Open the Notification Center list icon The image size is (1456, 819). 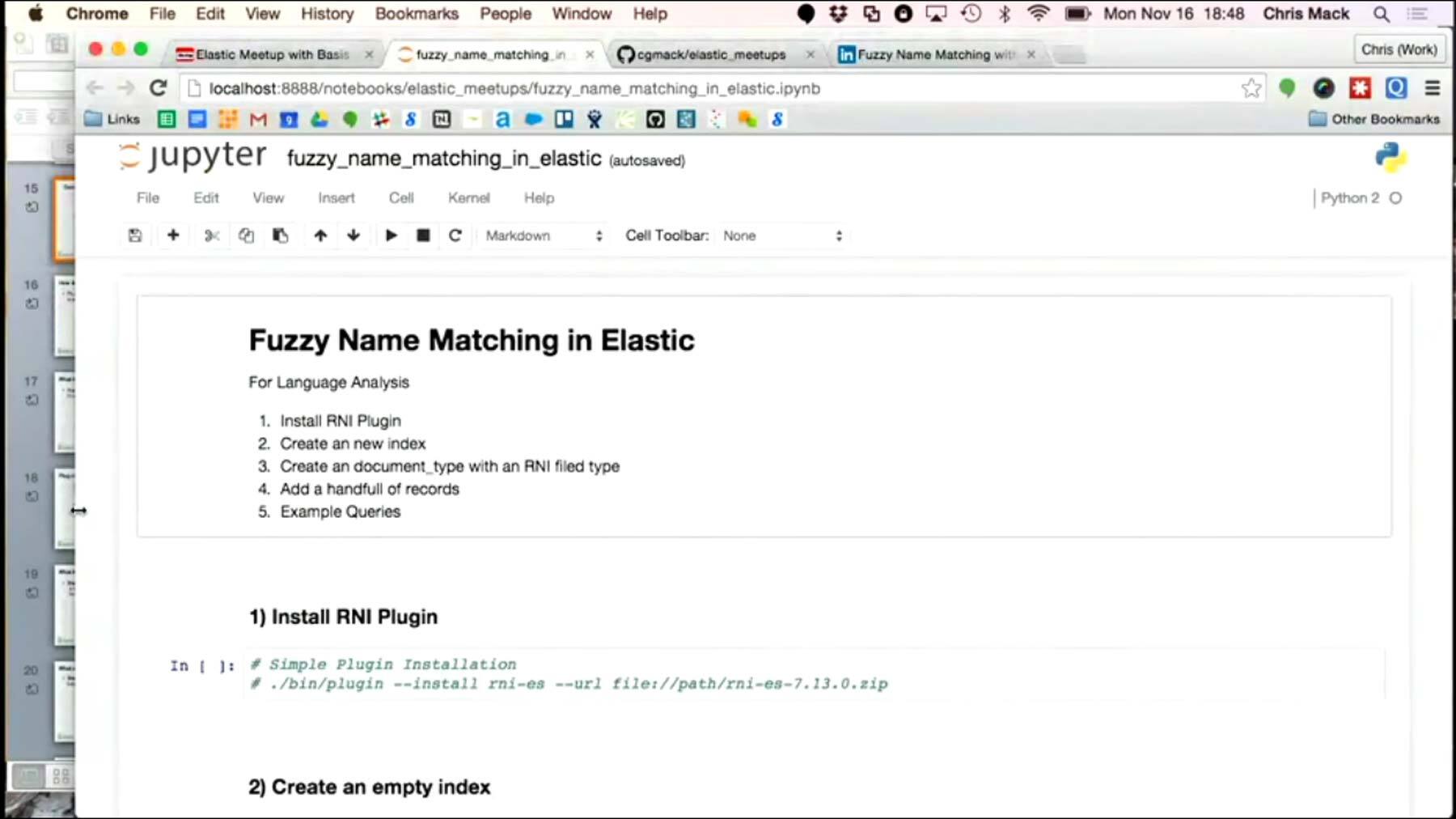pyautogui.click(x=1418, y=14)
